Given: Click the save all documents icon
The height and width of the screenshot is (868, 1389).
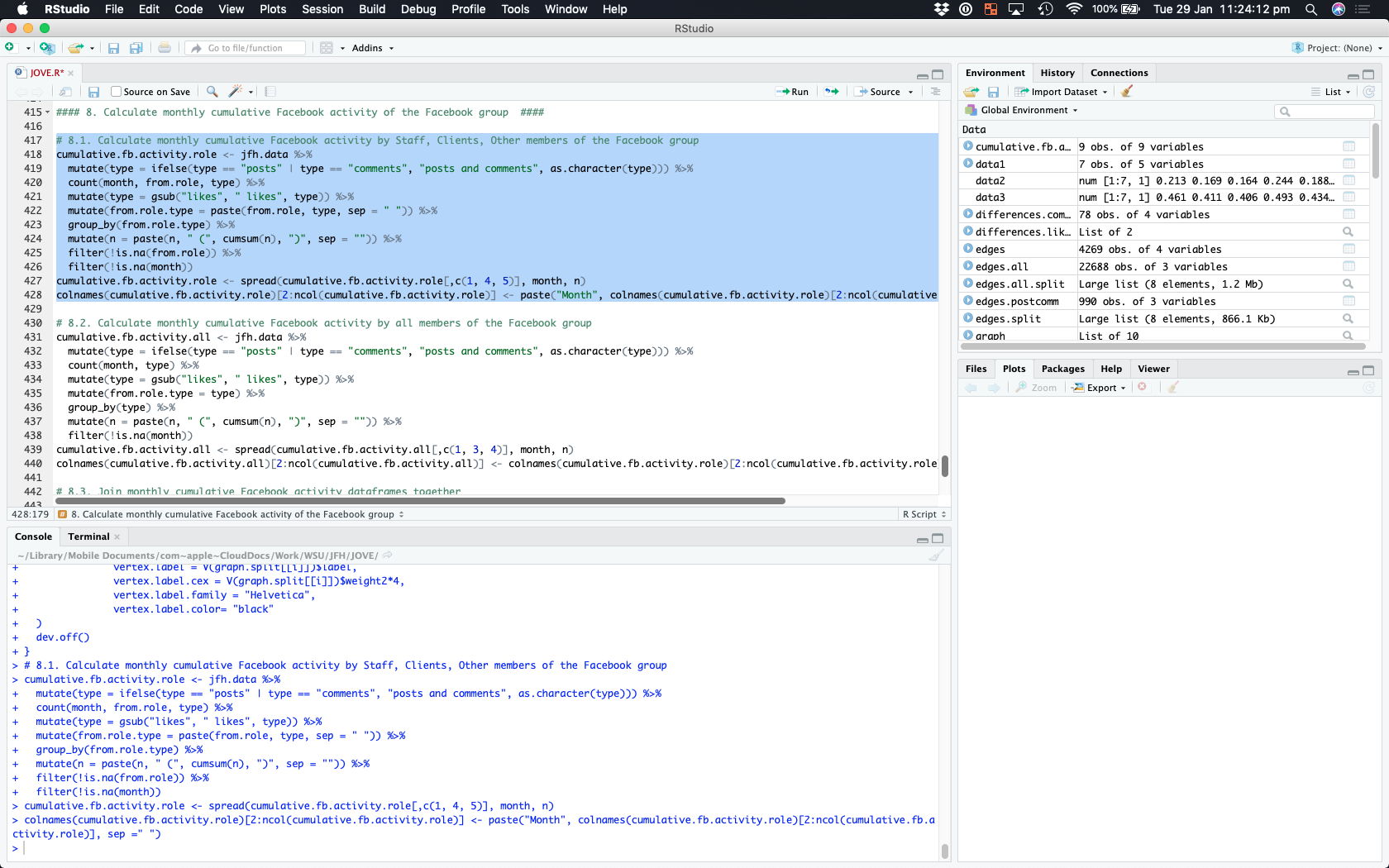Looking at the screenshot, I should [x=136, y=48].
